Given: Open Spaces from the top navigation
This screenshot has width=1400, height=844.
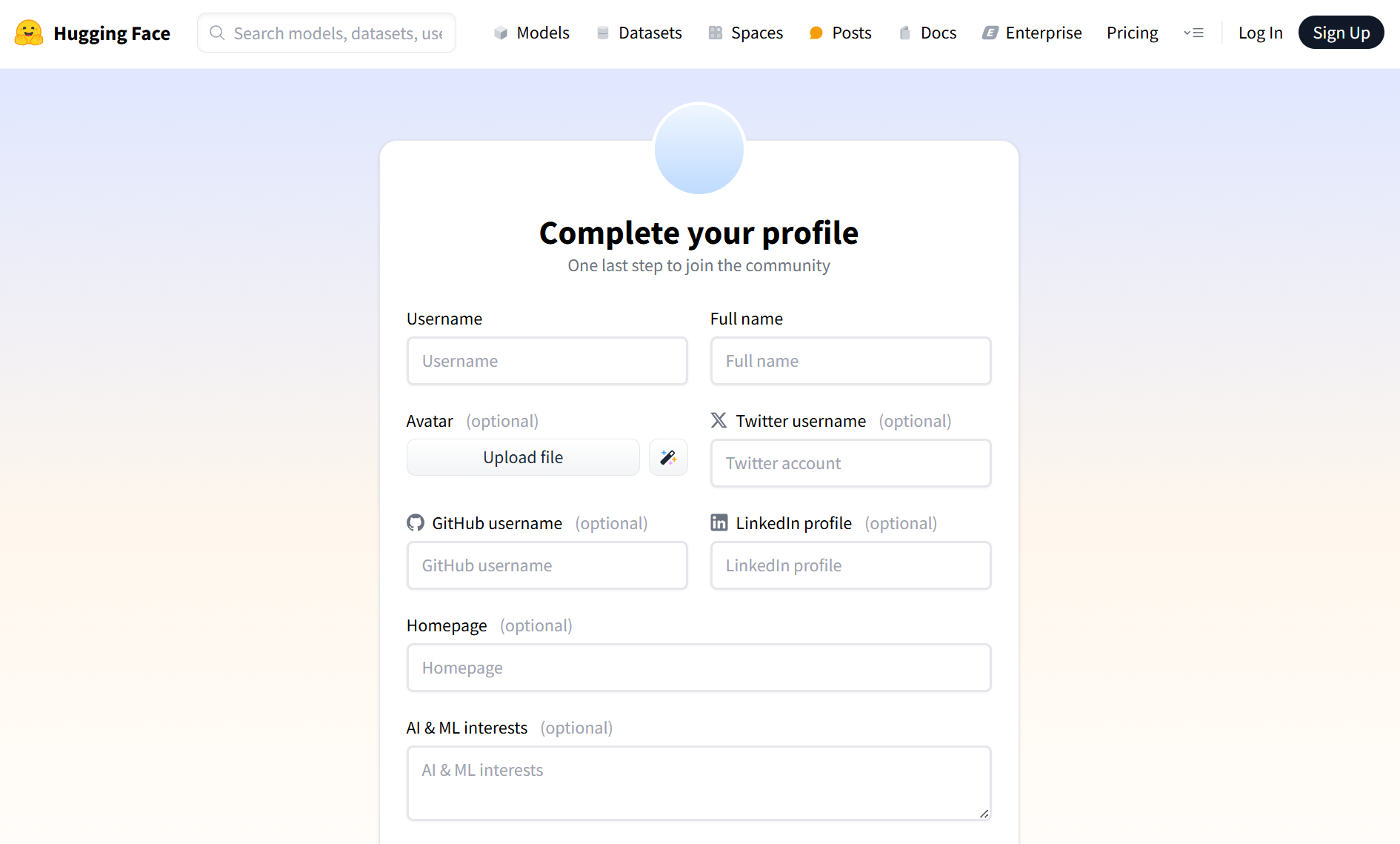Looking at the screenshot, I should 746,33.
